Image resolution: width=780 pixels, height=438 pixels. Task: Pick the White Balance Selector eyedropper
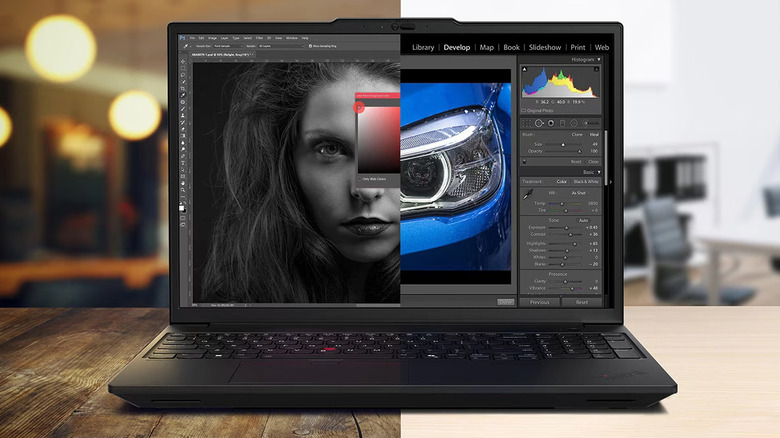[x=528, y=195]
